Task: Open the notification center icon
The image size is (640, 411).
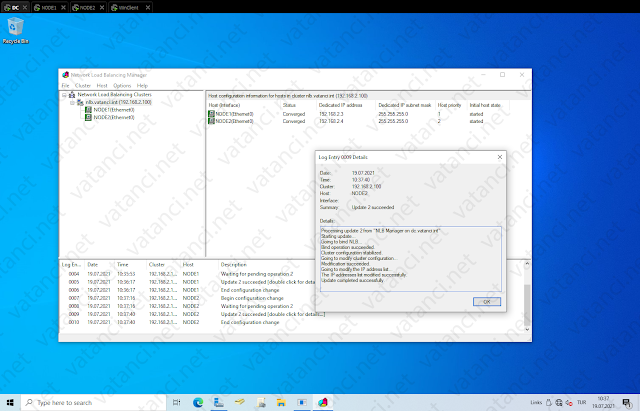Action: coord(627,403)
